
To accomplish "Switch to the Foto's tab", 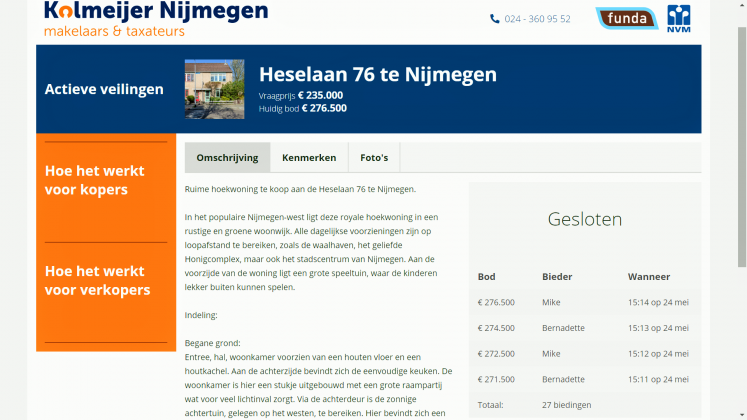I will (374, 158).
